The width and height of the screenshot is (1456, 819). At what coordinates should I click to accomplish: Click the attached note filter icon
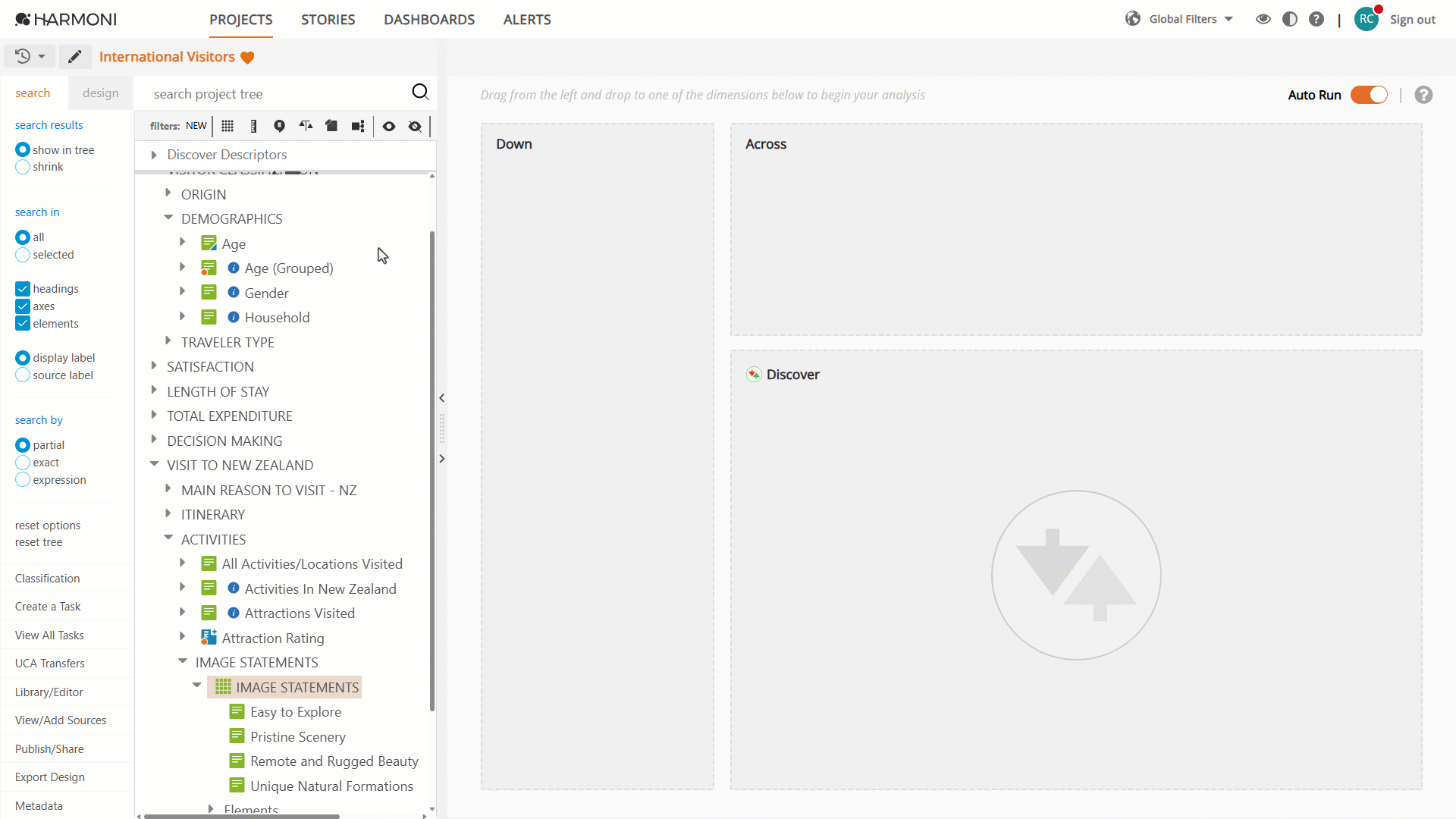(331, 126)
